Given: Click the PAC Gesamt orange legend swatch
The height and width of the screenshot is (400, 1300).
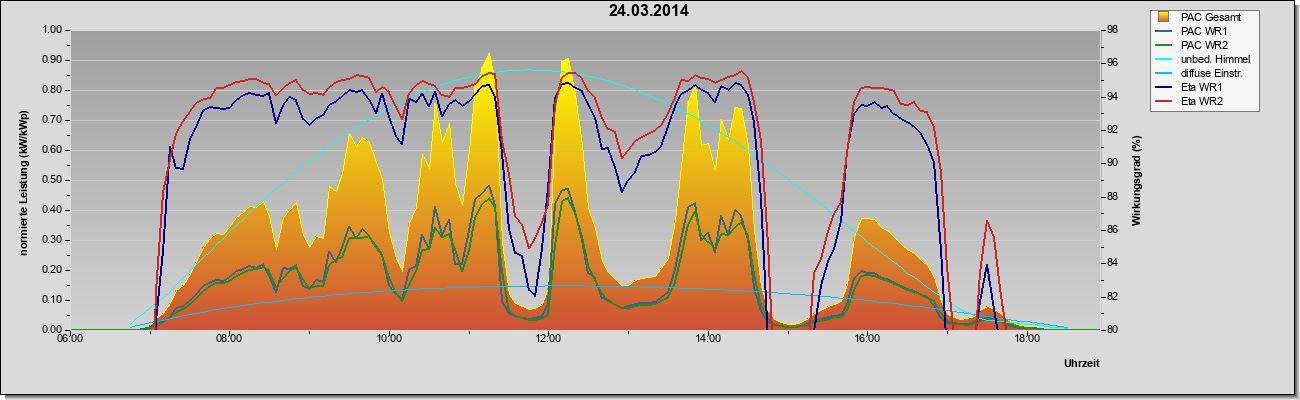Looking at the screenshot, I should (1164, 17).
